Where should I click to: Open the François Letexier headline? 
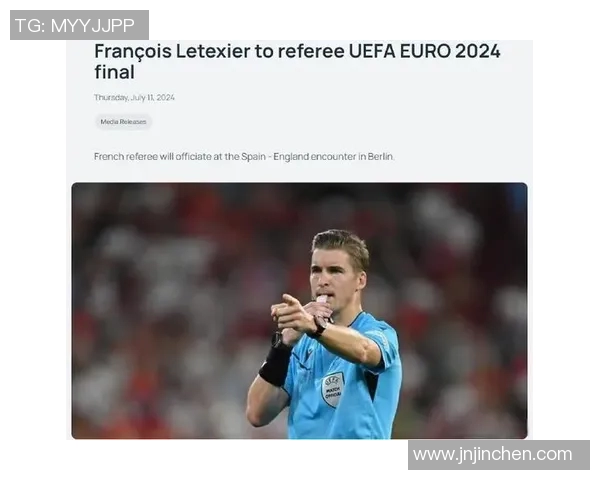coord(297,62)
